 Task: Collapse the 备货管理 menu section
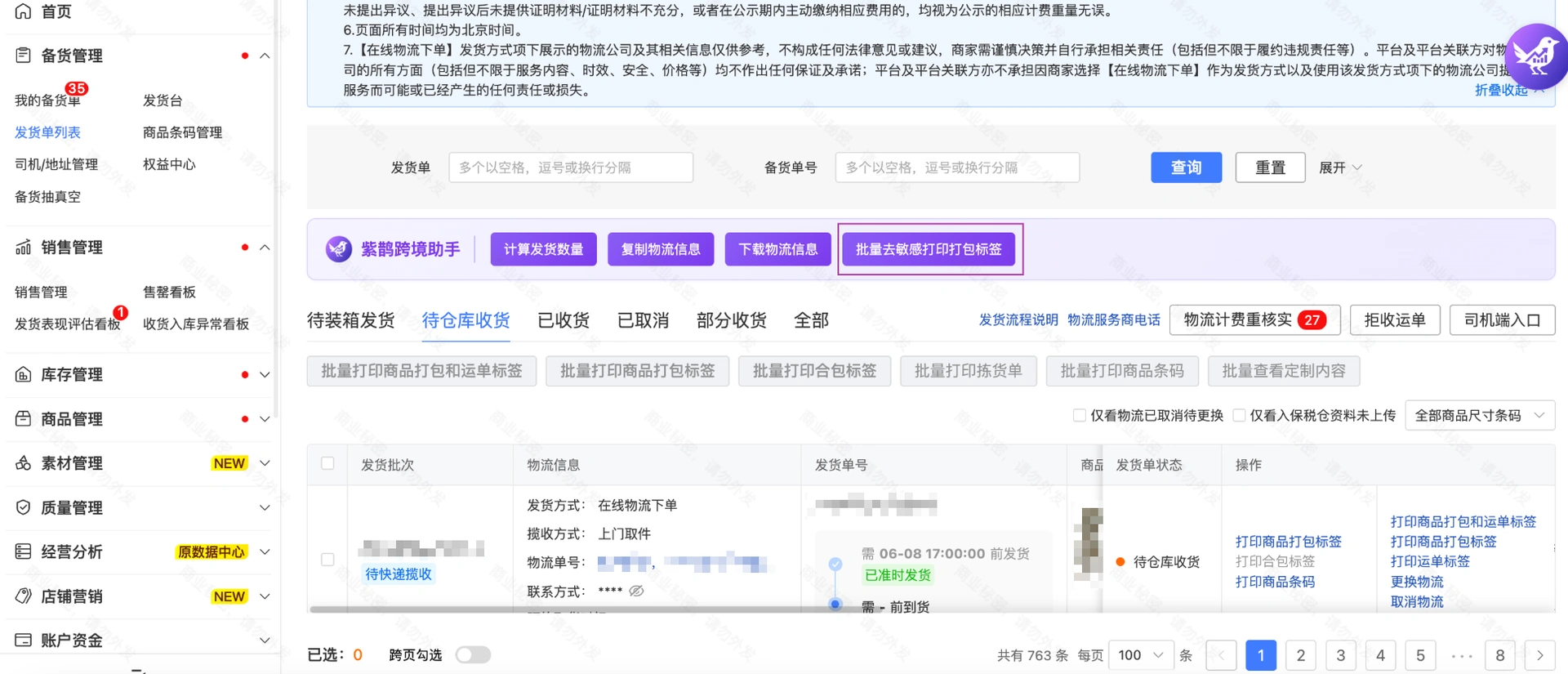click(x=265, y=56)
